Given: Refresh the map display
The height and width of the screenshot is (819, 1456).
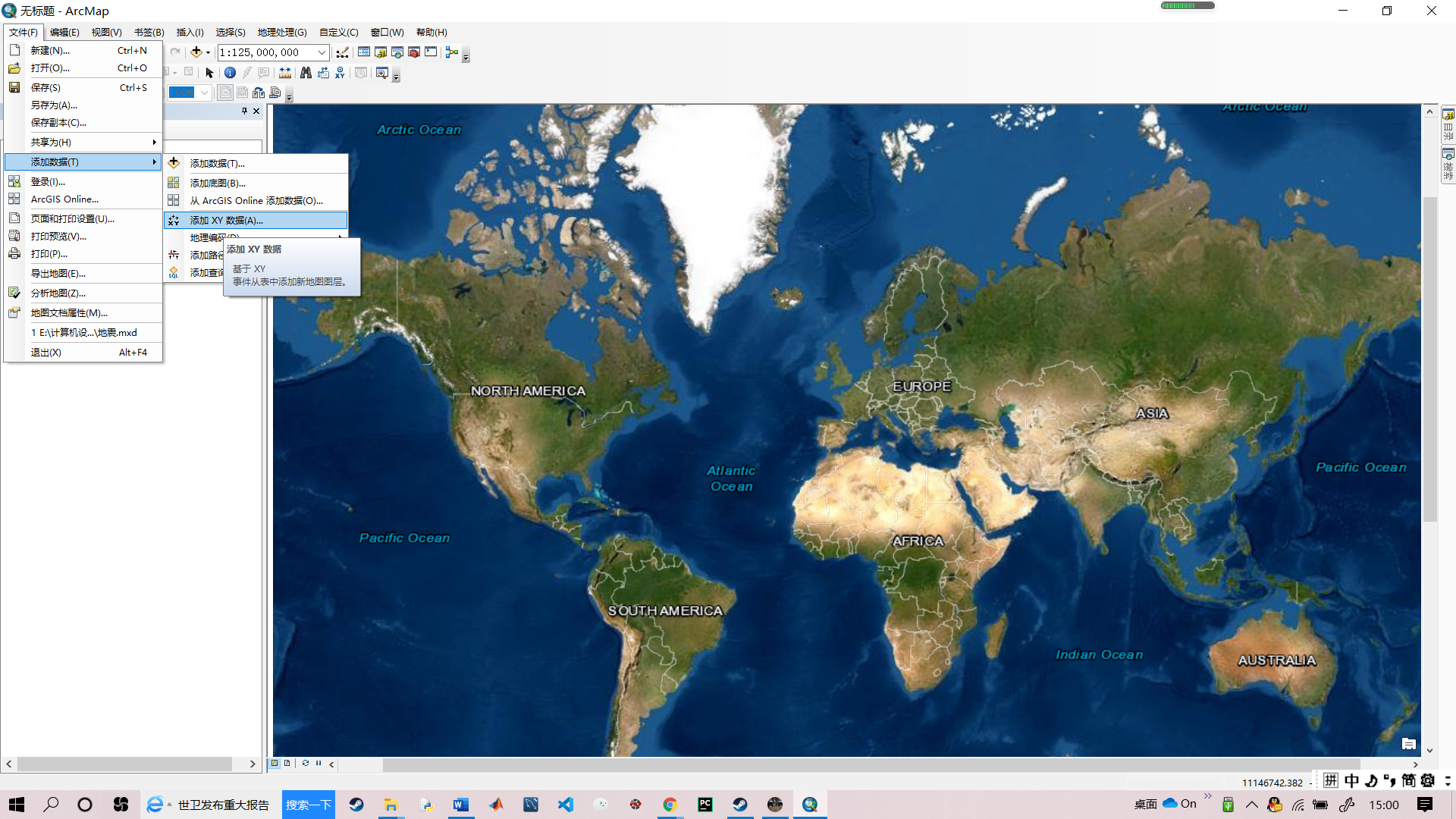Looking at the screenshot, I should click(x=306, y=764).
